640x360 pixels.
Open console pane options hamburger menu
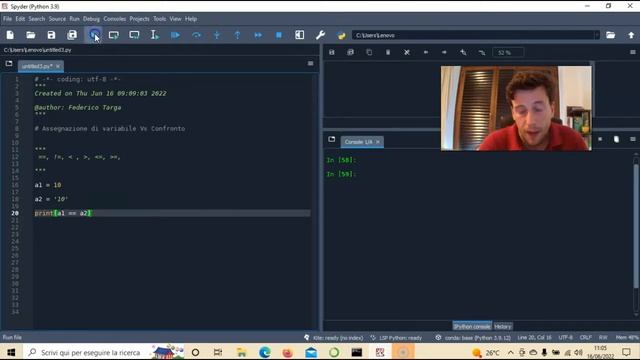coord(633,139)
